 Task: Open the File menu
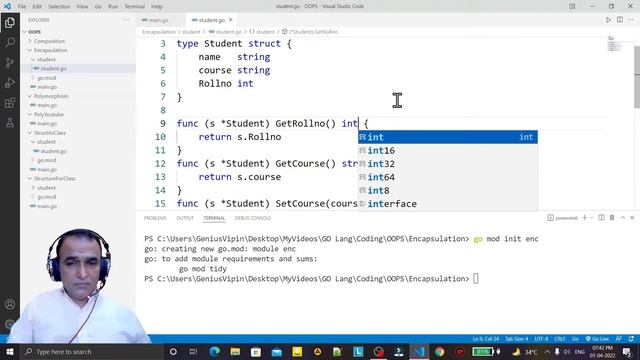point(22,7)
